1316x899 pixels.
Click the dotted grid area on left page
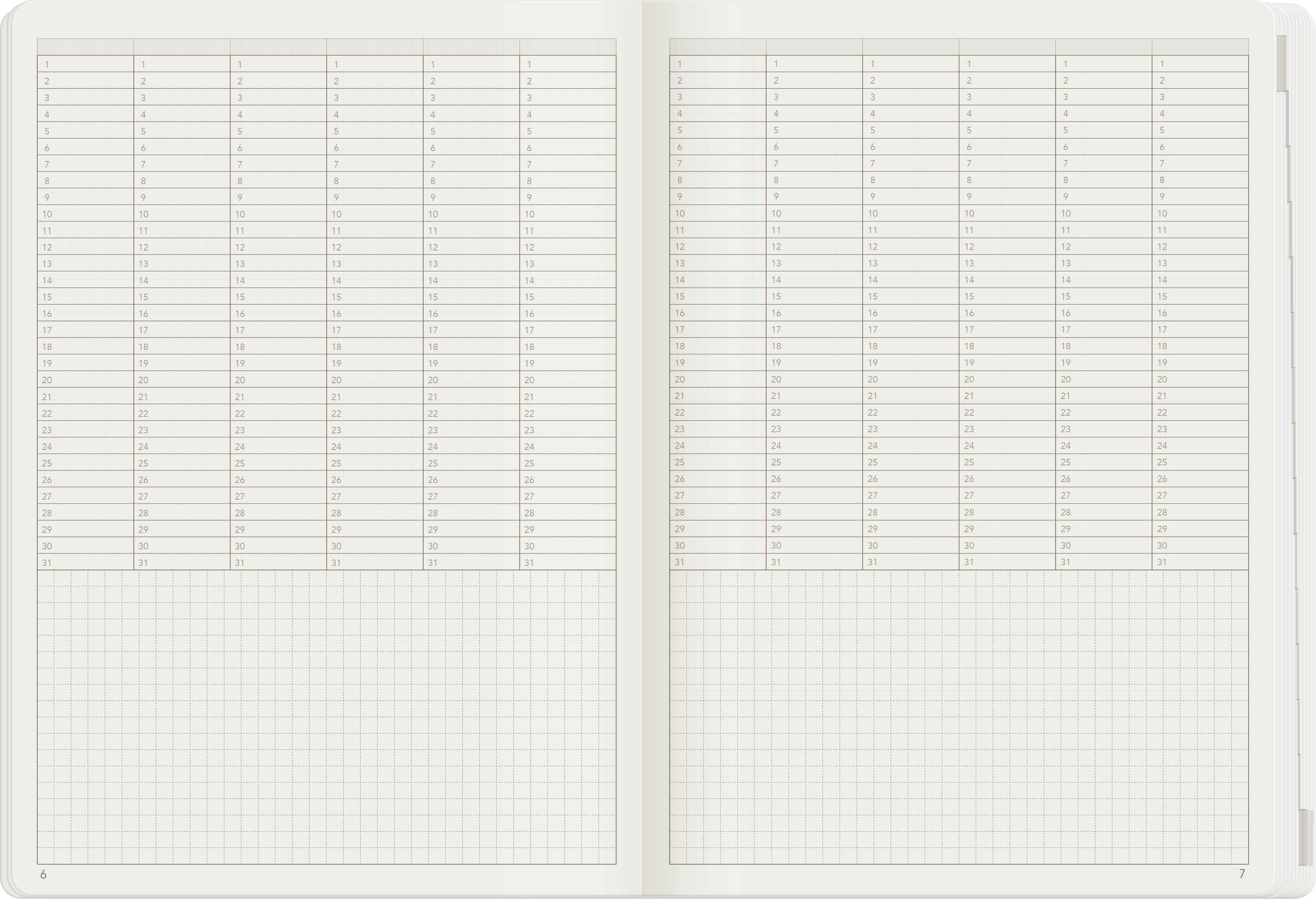click(326, 716)
